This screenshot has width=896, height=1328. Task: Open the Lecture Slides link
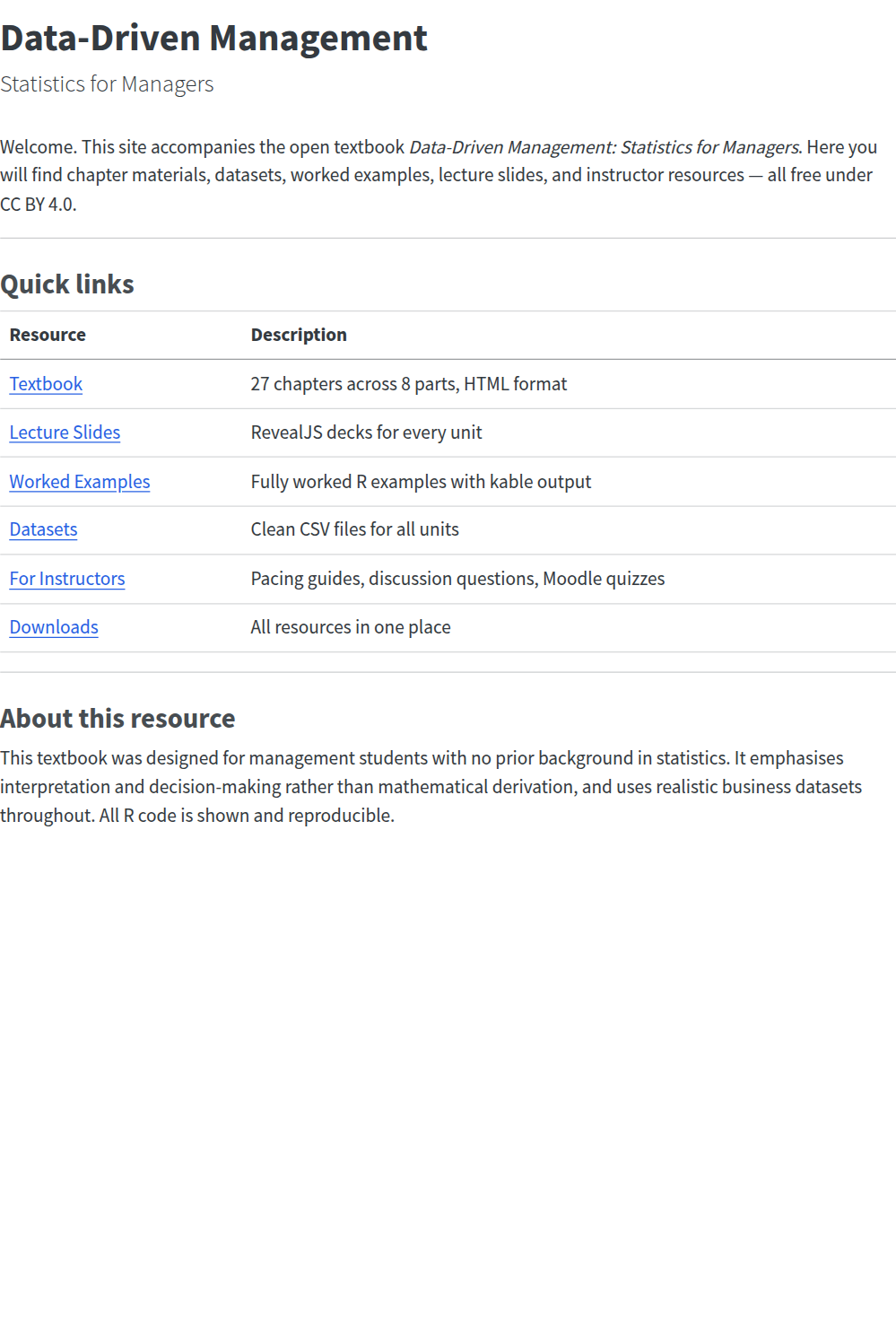point(65,432)
